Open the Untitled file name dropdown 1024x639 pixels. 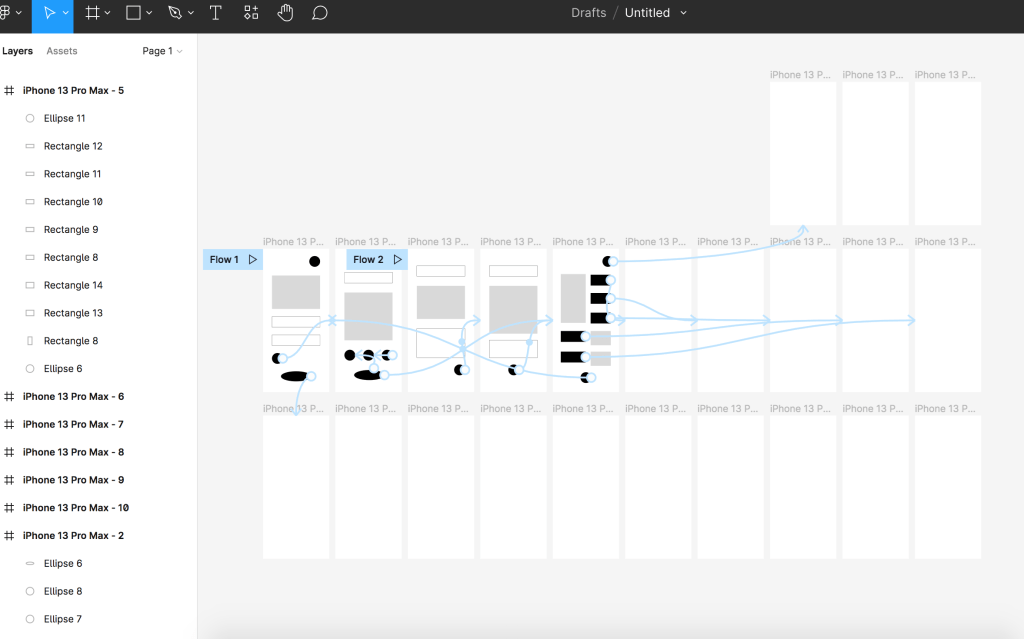(683, 13)
